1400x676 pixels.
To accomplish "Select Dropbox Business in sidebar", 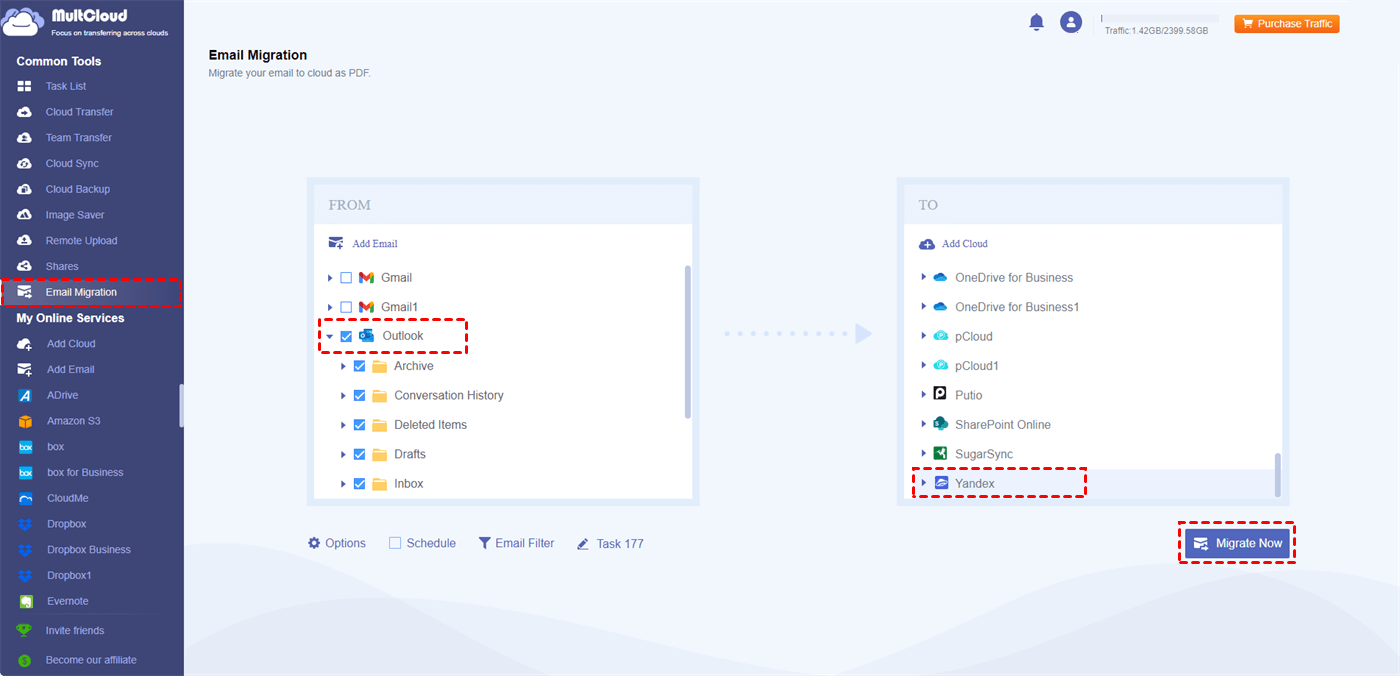I will (x=91, y=550).
